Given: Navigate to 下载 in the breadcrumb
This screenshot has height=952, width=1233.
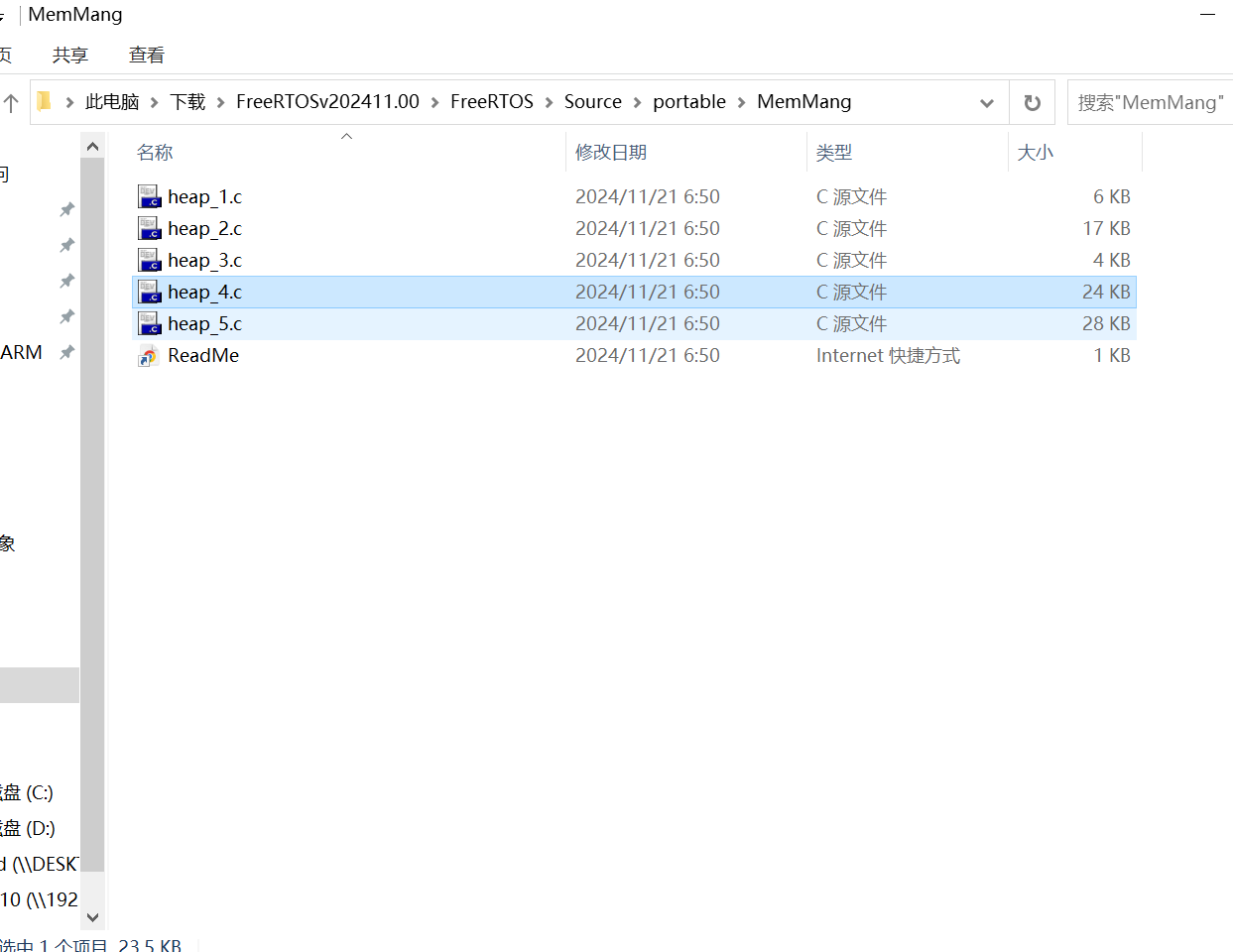Looking at the screenshot, I should [187, 101].
